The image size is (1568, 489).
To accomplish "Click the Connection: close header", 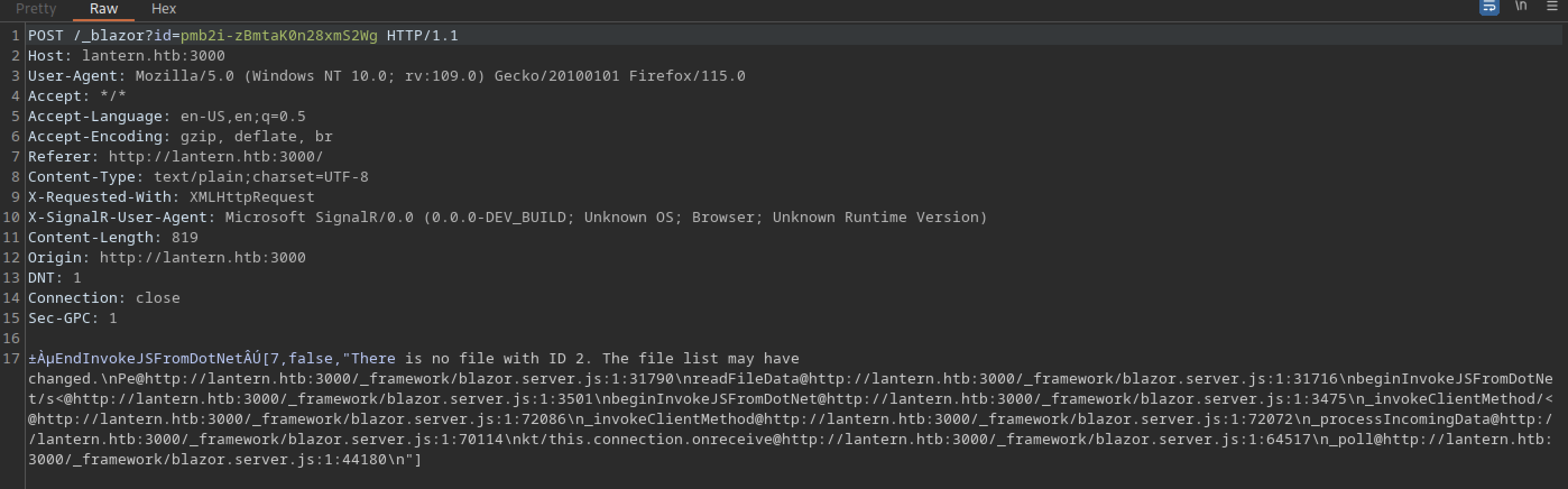I will tap(104, 298).
